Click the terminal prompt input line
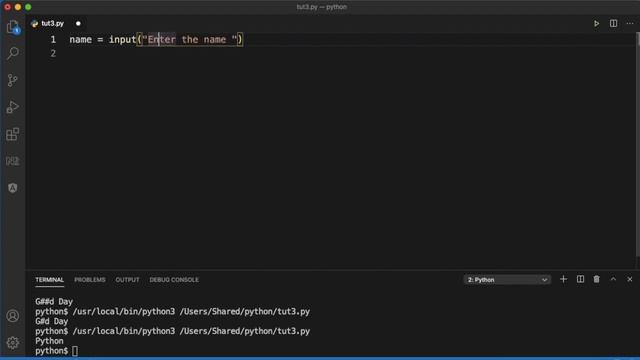 [x=56, y=351]
